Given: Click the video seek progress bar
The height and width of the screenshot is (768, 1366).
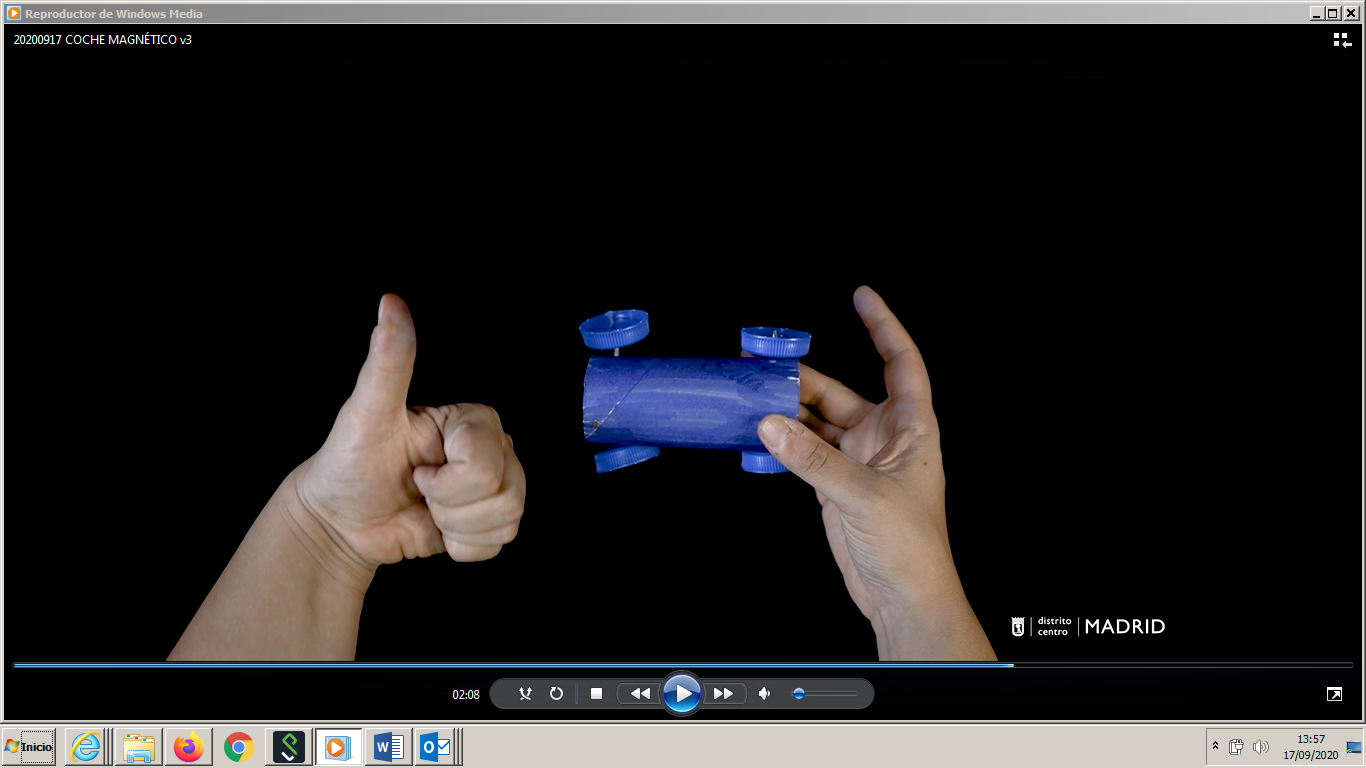Looking at the screenshot, I should 682,665.
